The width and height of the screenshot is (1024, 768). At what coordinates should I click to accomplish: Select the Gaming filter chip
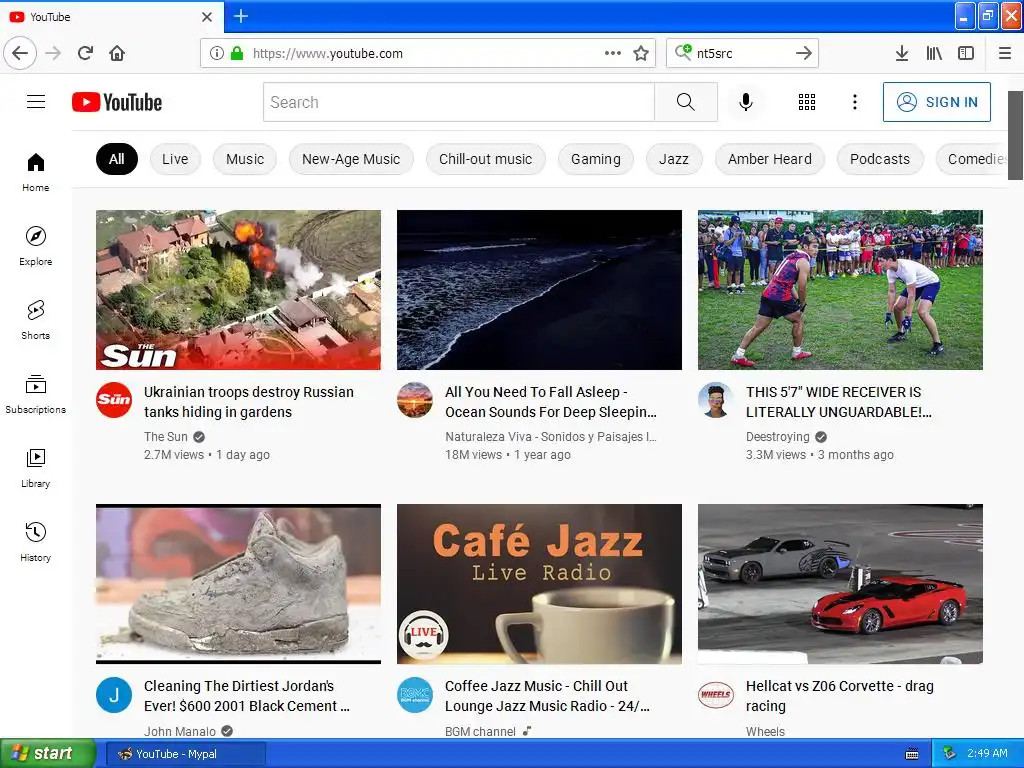tap(596, 159)
